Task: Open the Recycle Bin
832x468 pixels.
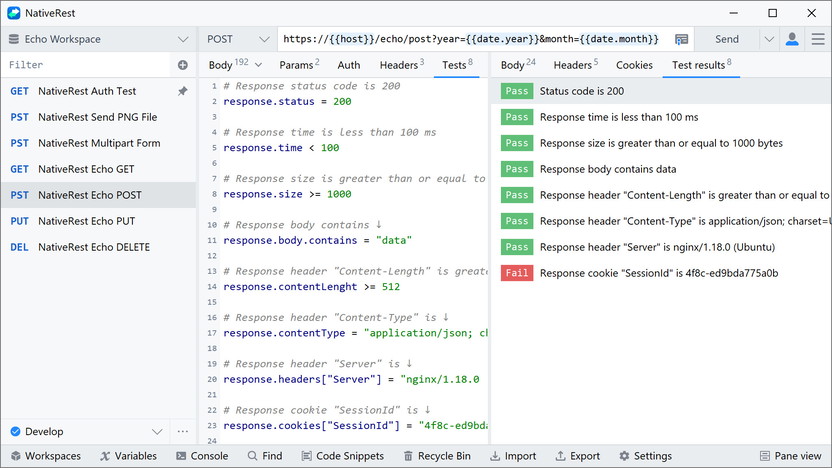Action: [x=436, y=456]
